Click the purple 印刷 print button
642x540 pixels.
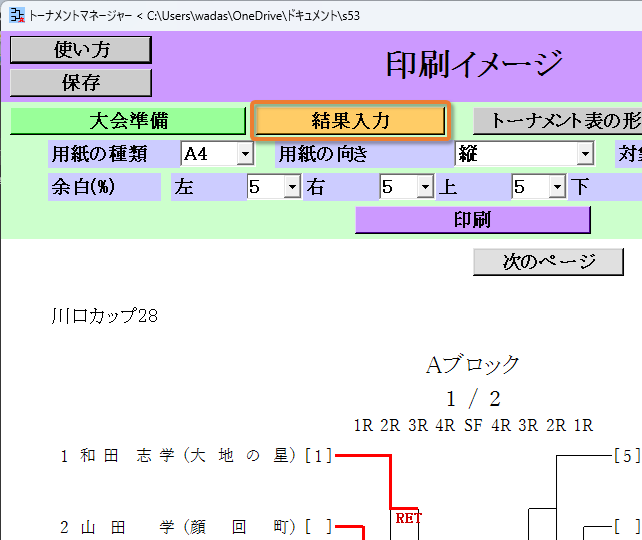point(472,220)
